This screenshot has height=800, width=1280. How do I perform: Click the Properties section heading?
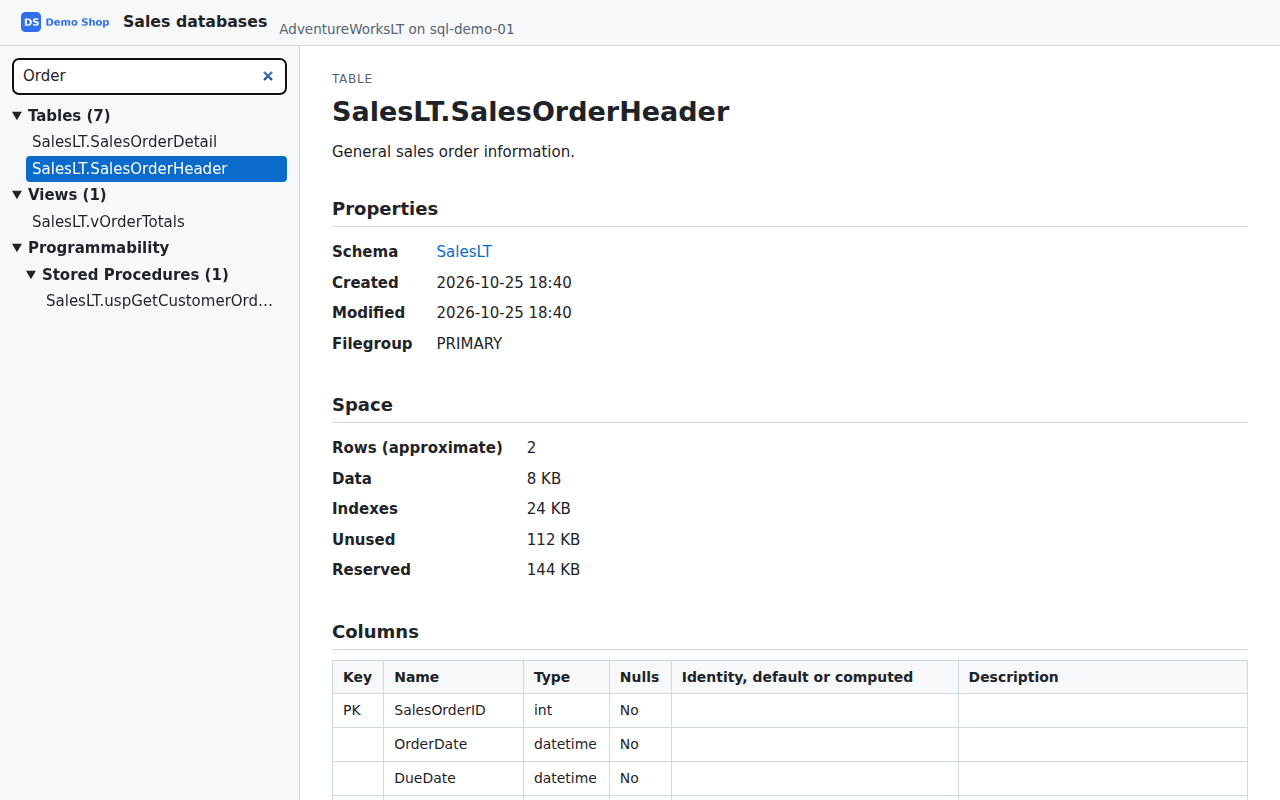[x=385, y=209]
